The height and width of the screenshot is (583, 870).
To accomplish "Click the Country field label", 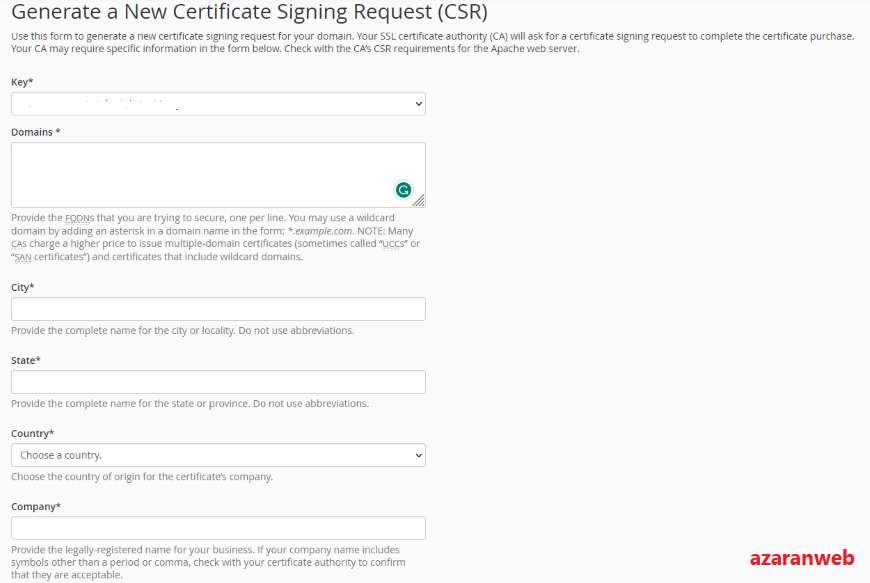I will [33, 433].
